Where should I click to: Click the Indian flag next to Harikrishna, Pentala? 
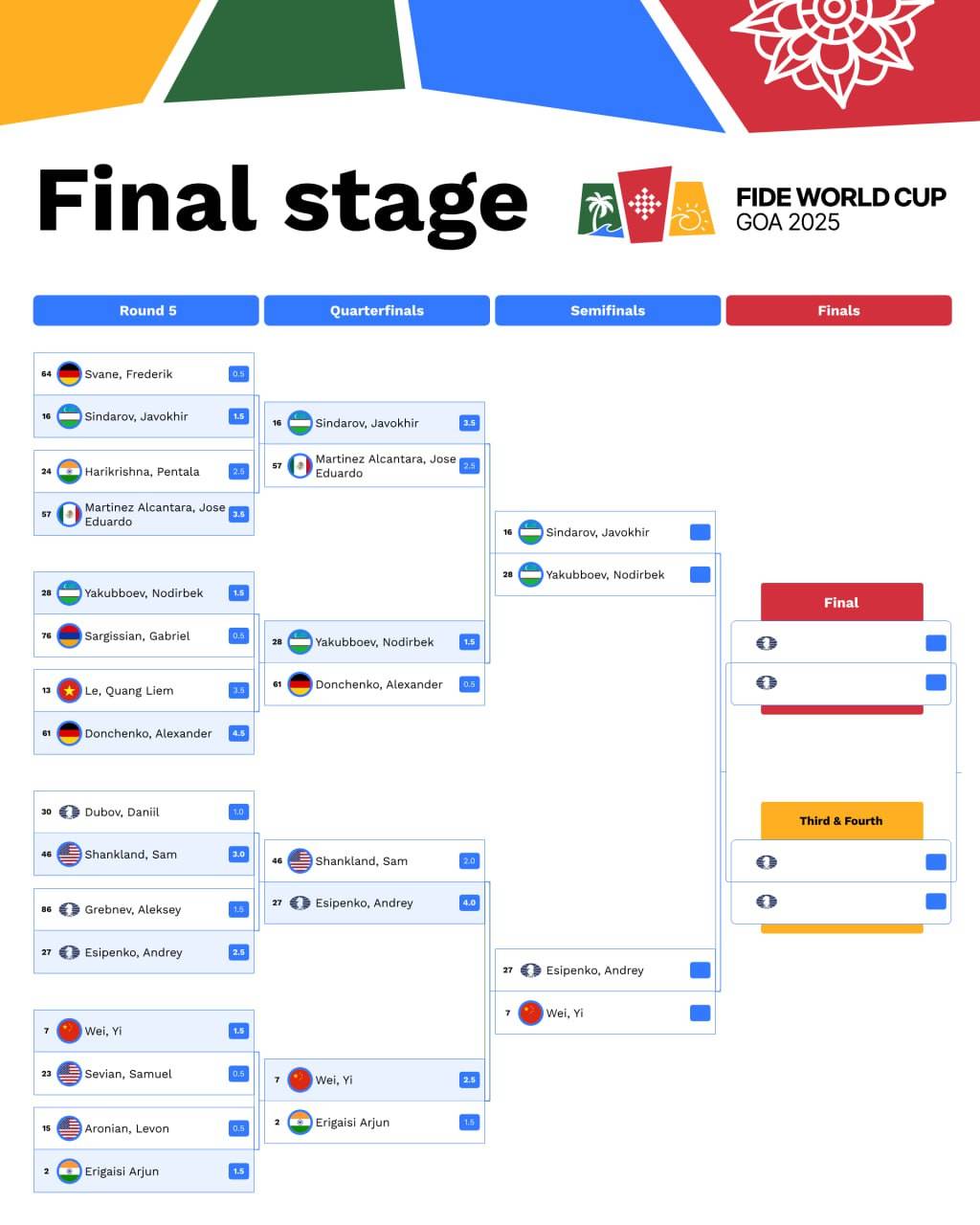click(69, 471)
